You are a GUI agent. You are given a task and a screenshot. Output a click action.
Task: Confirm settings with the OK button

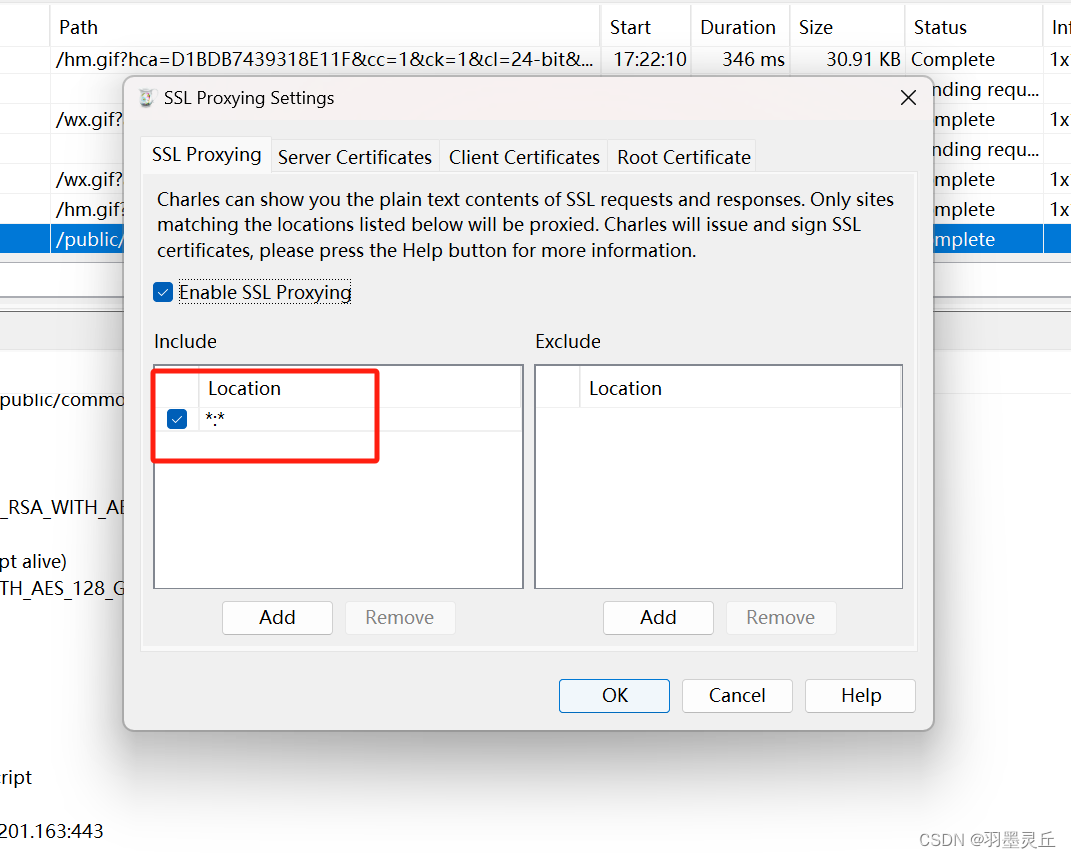click(x=614, y=695)
